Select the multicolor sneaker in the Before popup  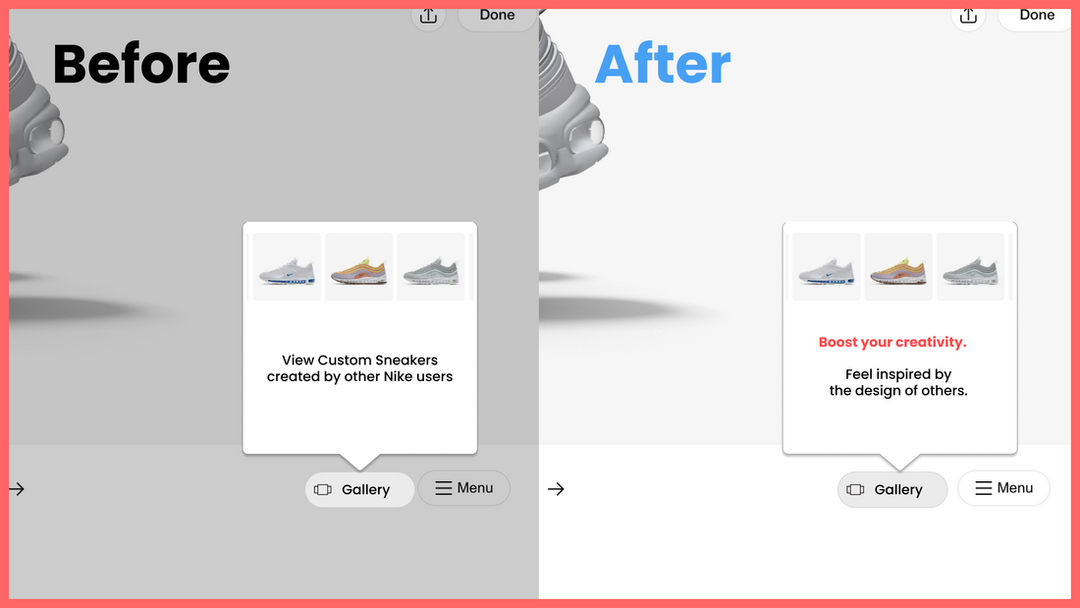[359, 267]
